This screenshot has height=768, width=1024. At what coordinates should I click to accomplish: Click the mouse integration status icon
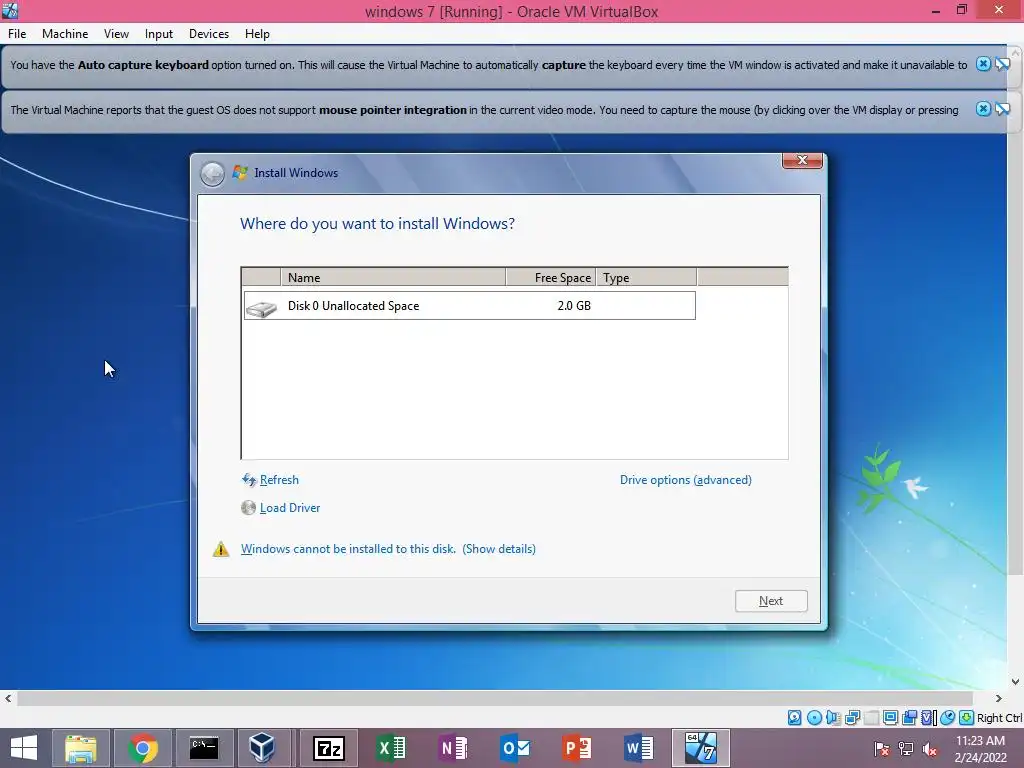[948, 718]
